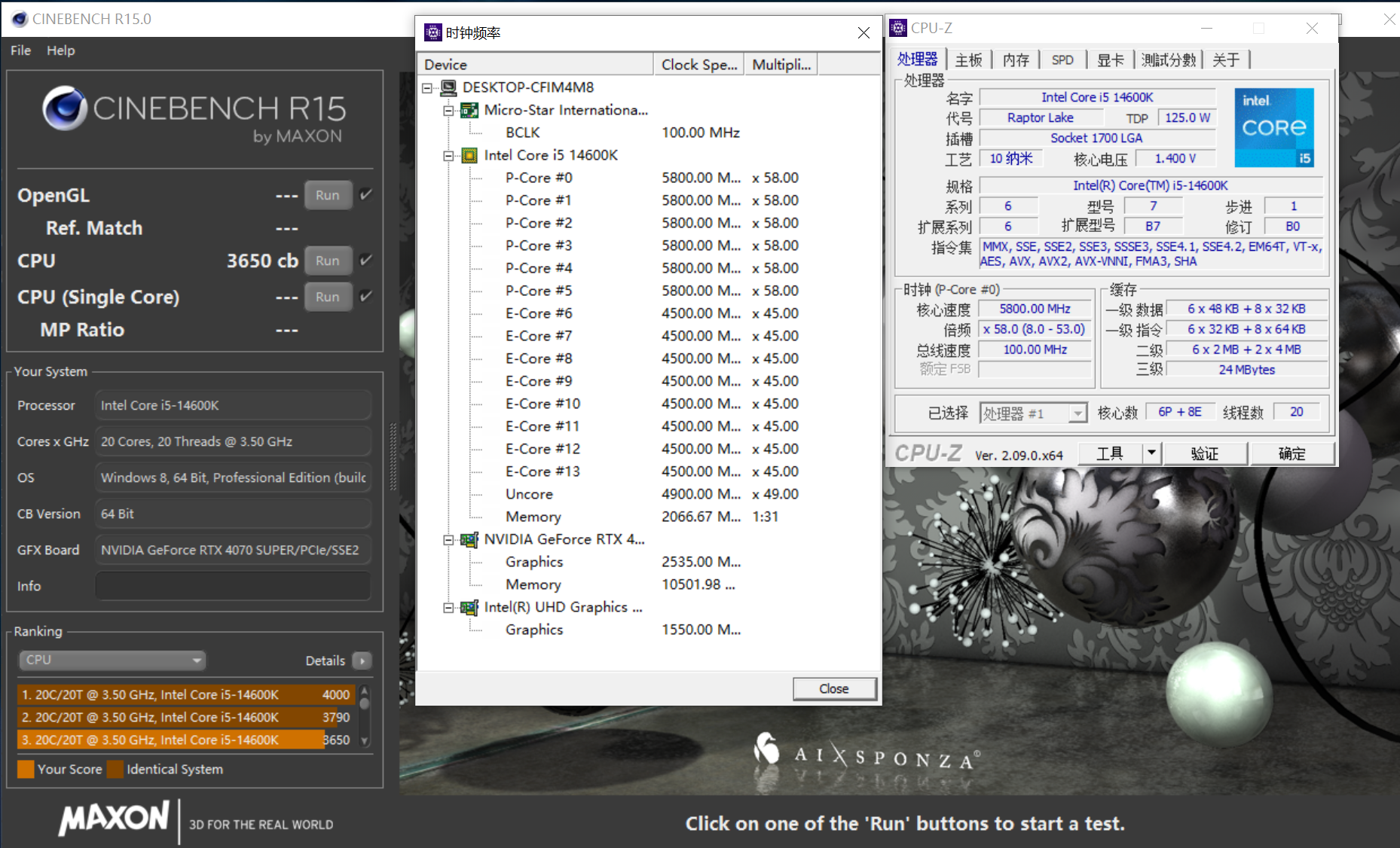
Task: Click the Info text field
Action: 233,586
